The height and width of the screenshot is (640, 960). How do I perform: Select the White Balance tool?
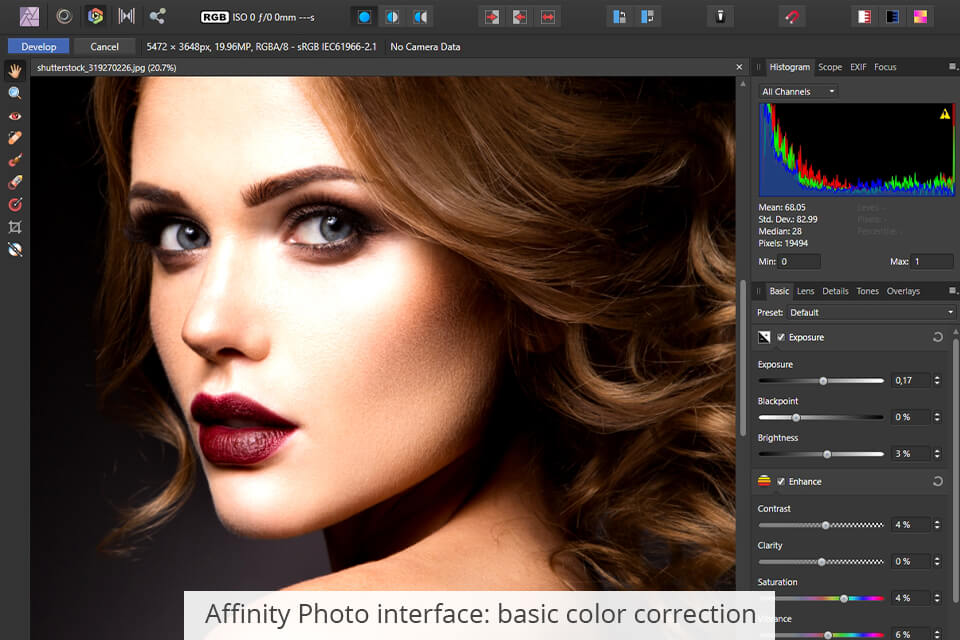click(15, 249)
